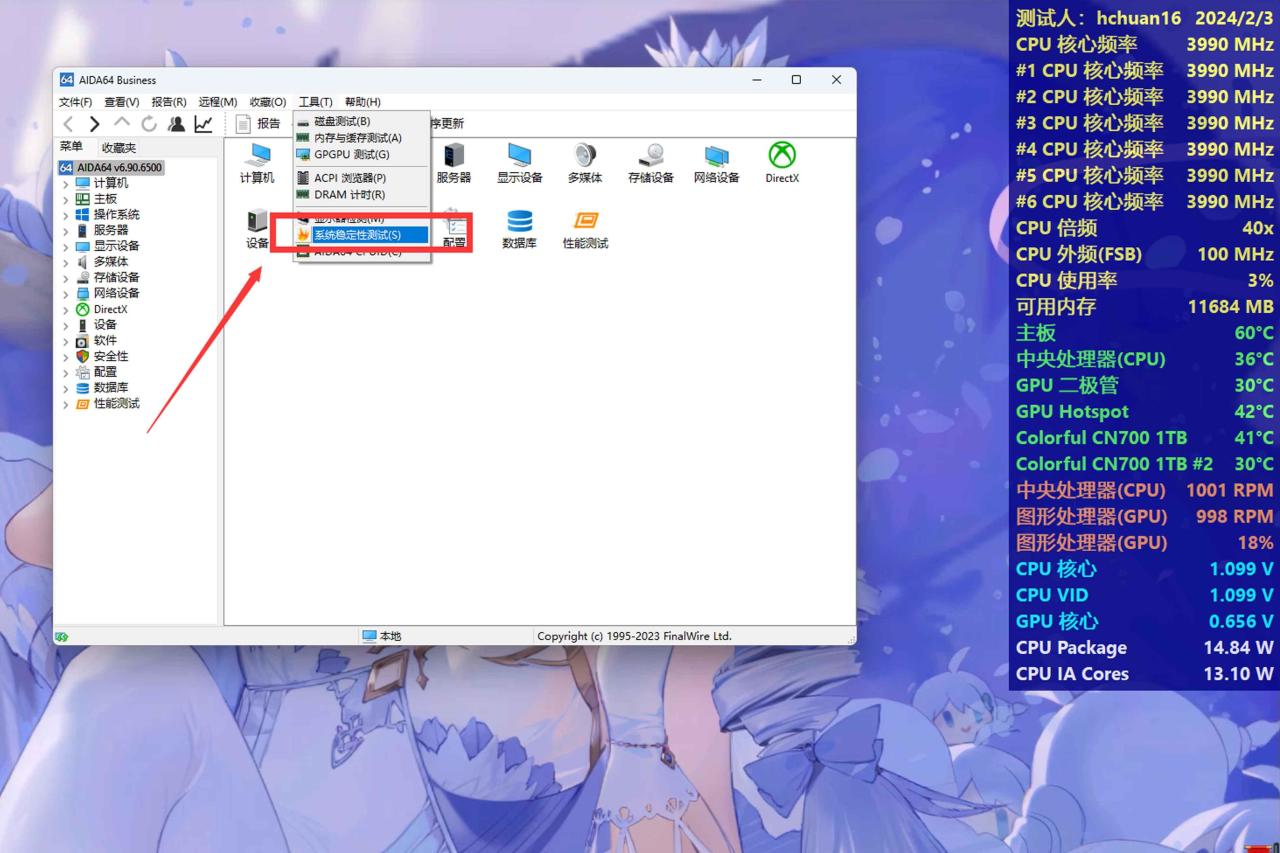The image size is (1280, 853).
Task: Go forward with the toolbar forward arrow
Action: [95, 124]
